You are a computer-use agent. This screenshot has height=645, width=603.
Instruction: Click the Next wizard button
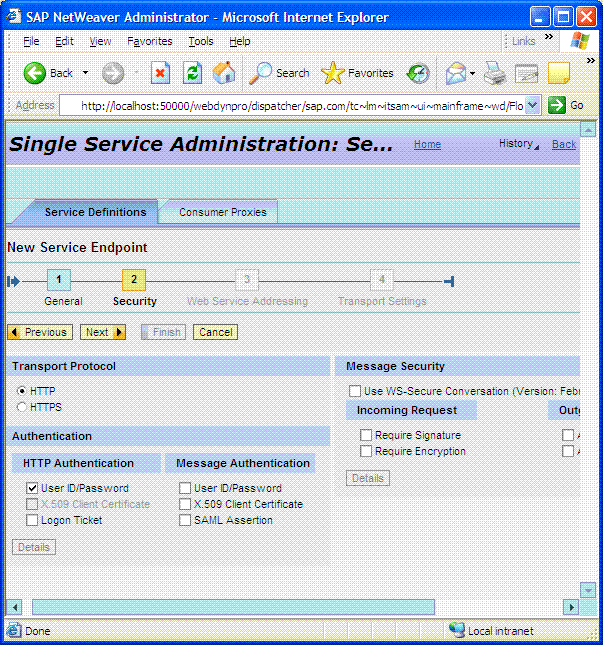point(103,332)
